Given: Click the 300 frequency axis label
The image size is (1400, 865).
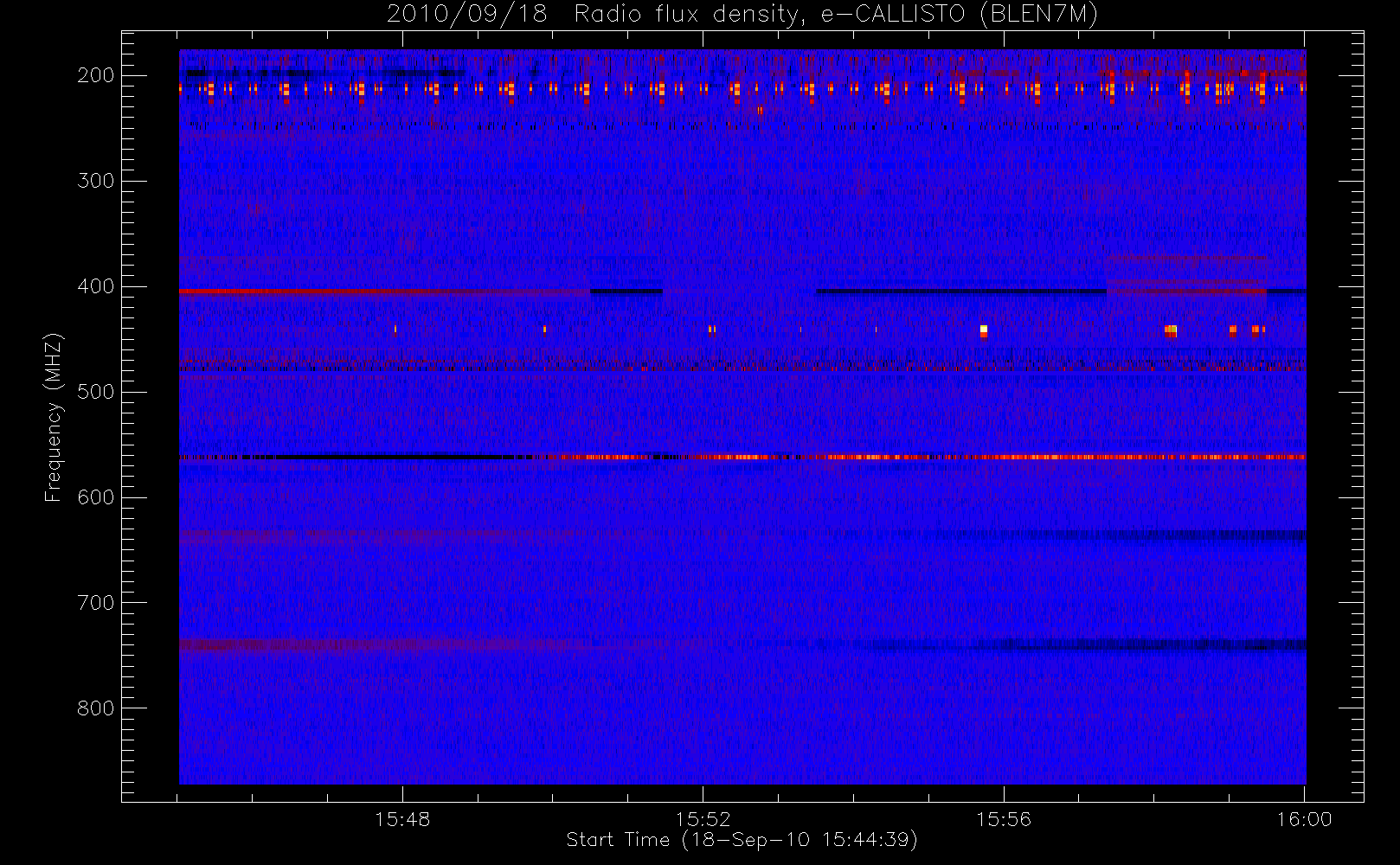Looking at the screenshot, I should click(x=95, y=182).
